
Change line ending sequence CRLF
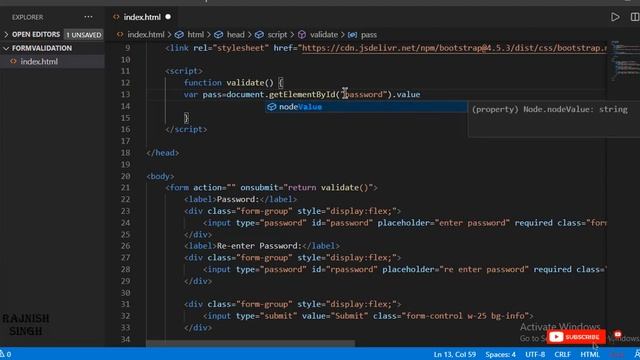(x=562, y=354)
